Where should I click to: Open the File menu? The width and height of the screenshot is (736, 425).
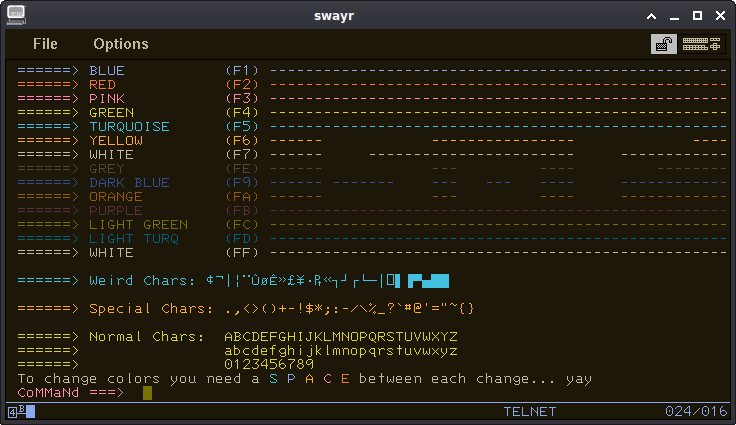click(45, 44)
